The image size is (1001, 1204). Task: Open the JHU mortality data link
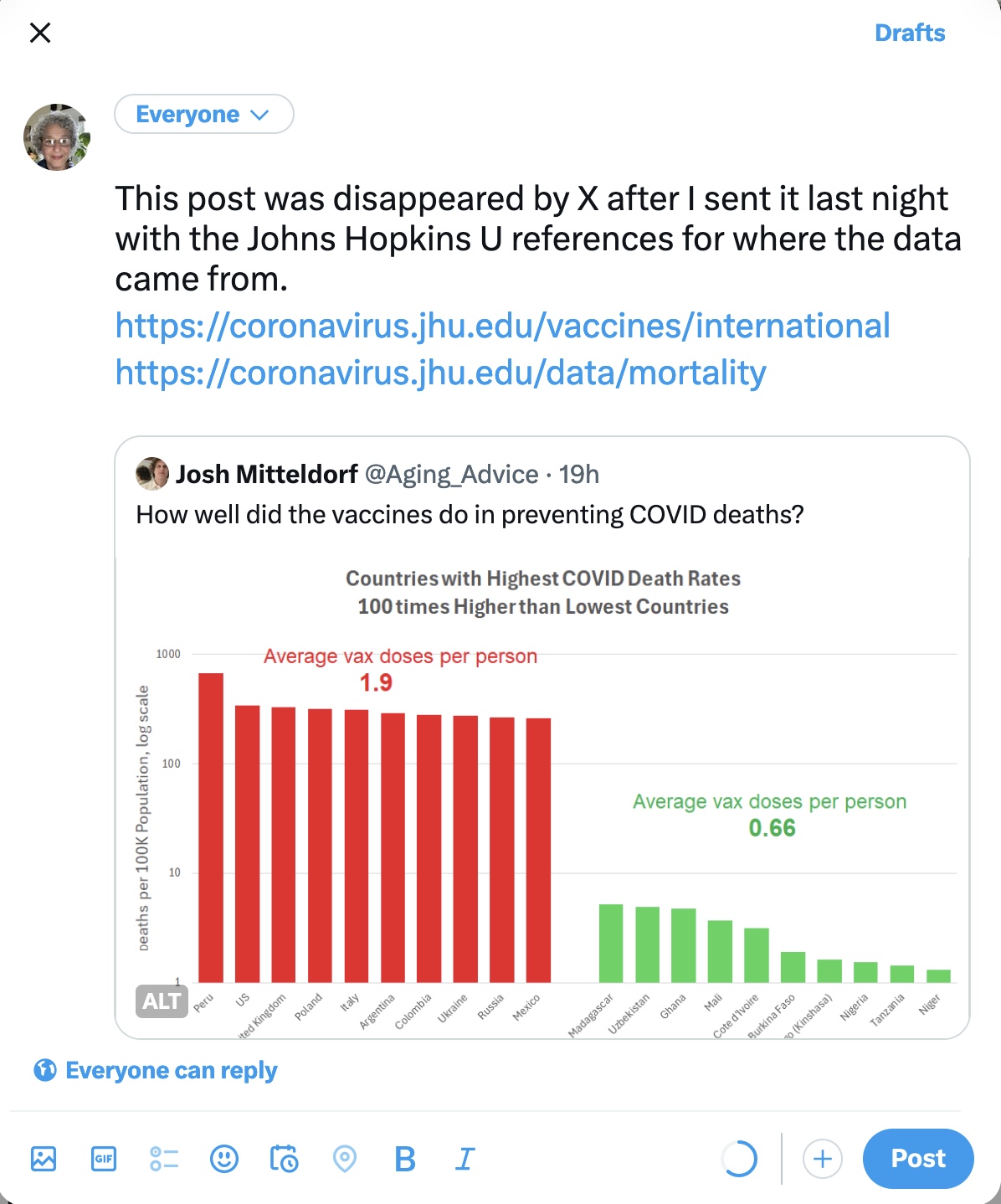click(x=440, y=373)
